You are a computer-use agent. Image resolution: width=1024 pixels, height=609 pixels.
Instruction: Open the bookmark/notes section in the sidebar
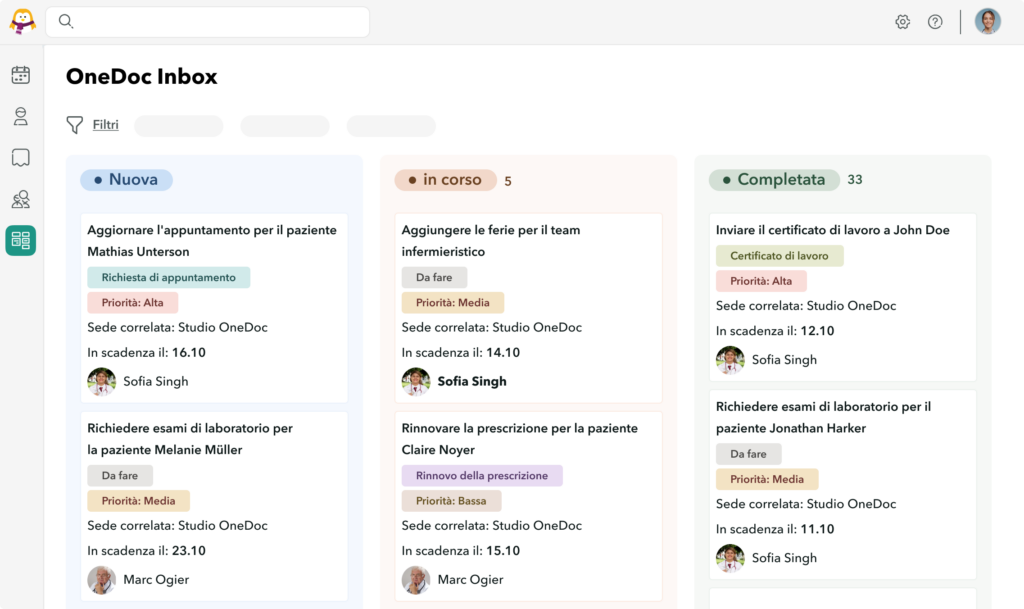tap(20, 157)
